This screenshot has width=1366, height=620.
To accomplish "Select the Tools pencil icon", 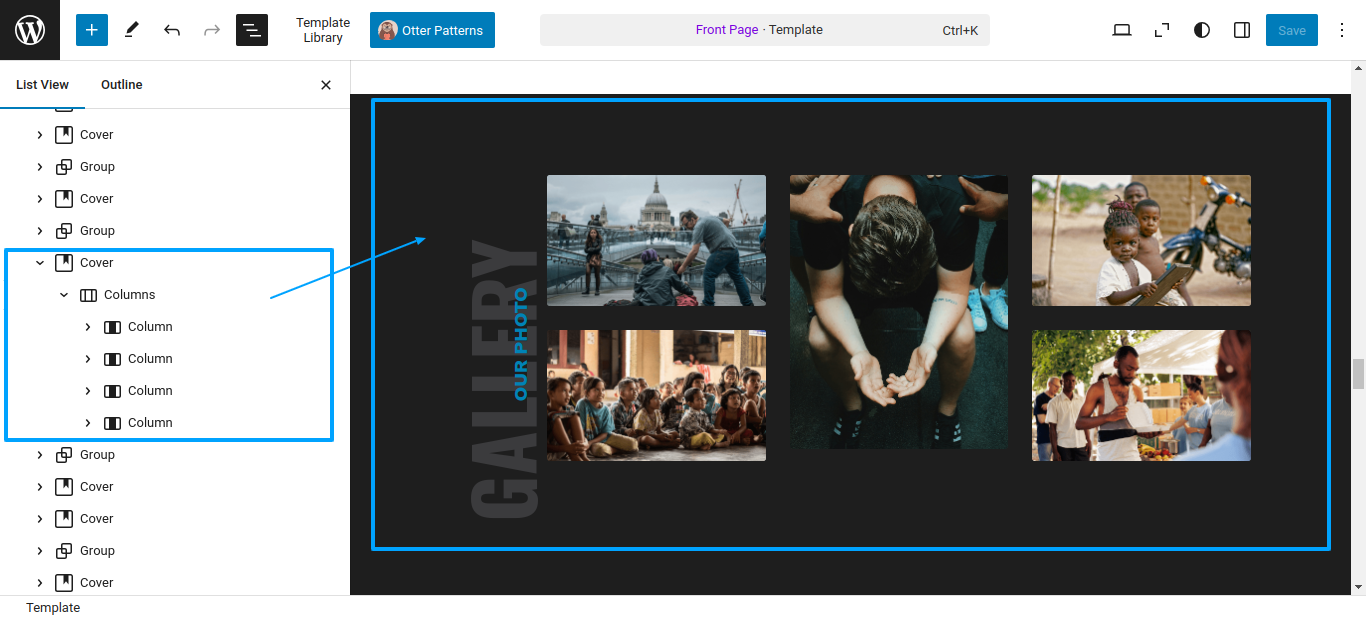I will point(132,30).
